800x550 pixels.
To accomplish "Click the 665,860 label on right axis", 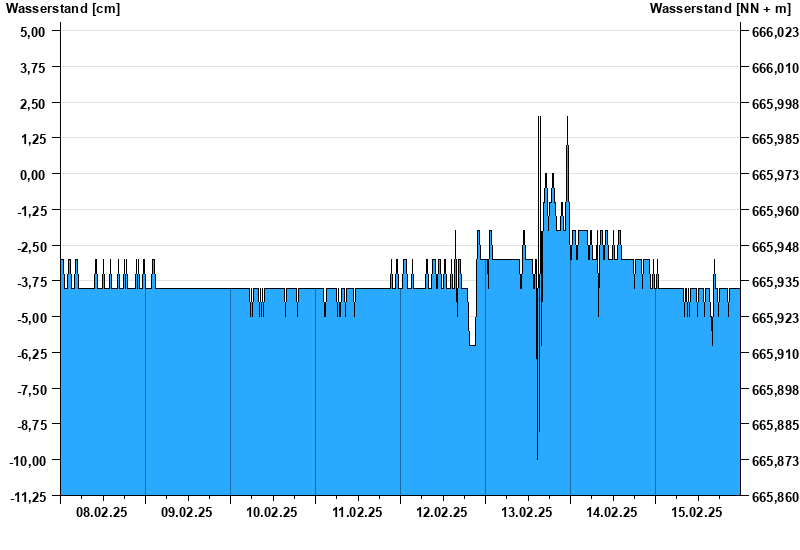I will pyautogui.click(x=776, y=497).
